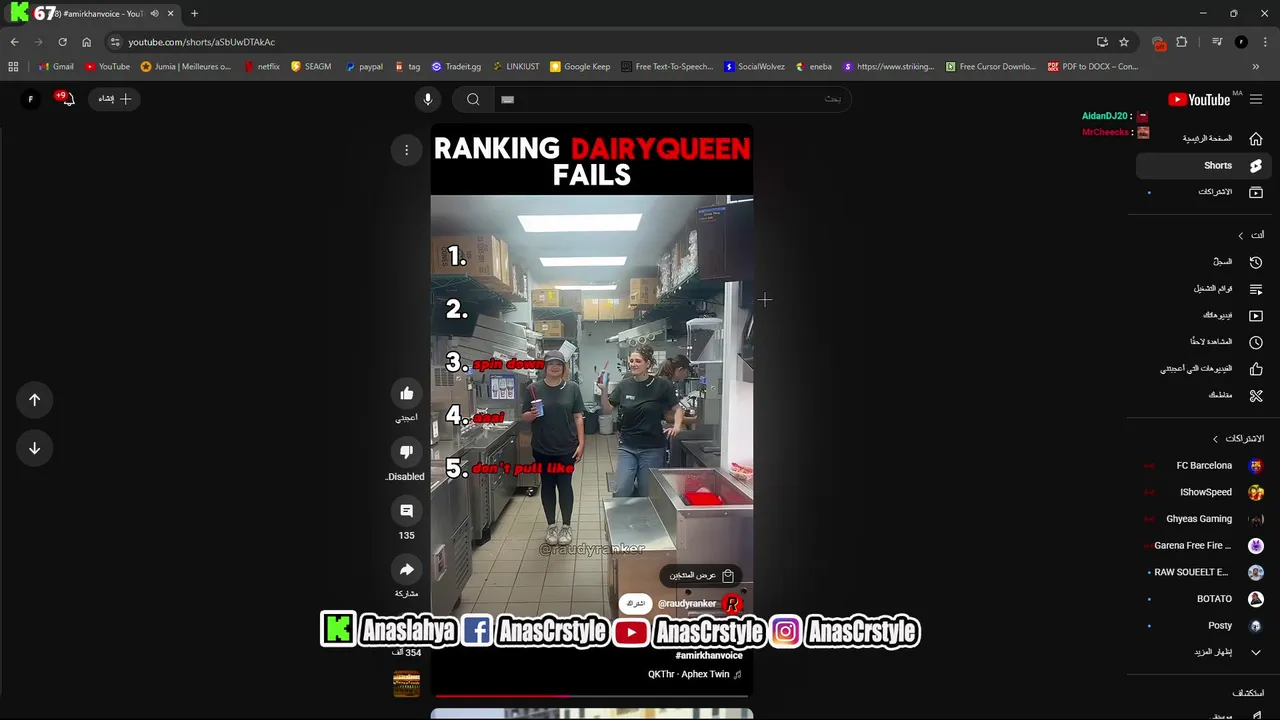The image size is (1280, 720).
Task: Open the three-dot options menu beside the short
Action: click(x=406, y=150)
